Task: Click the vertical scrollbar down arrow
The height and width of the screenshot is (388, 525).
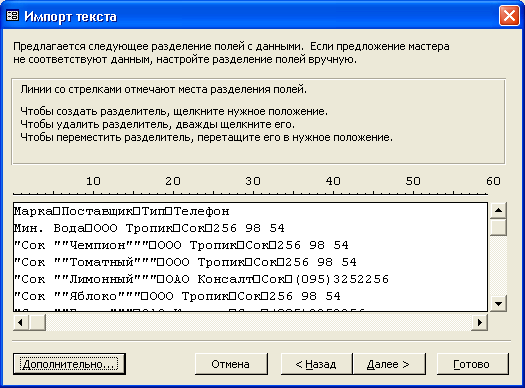Action: [499, 304]
